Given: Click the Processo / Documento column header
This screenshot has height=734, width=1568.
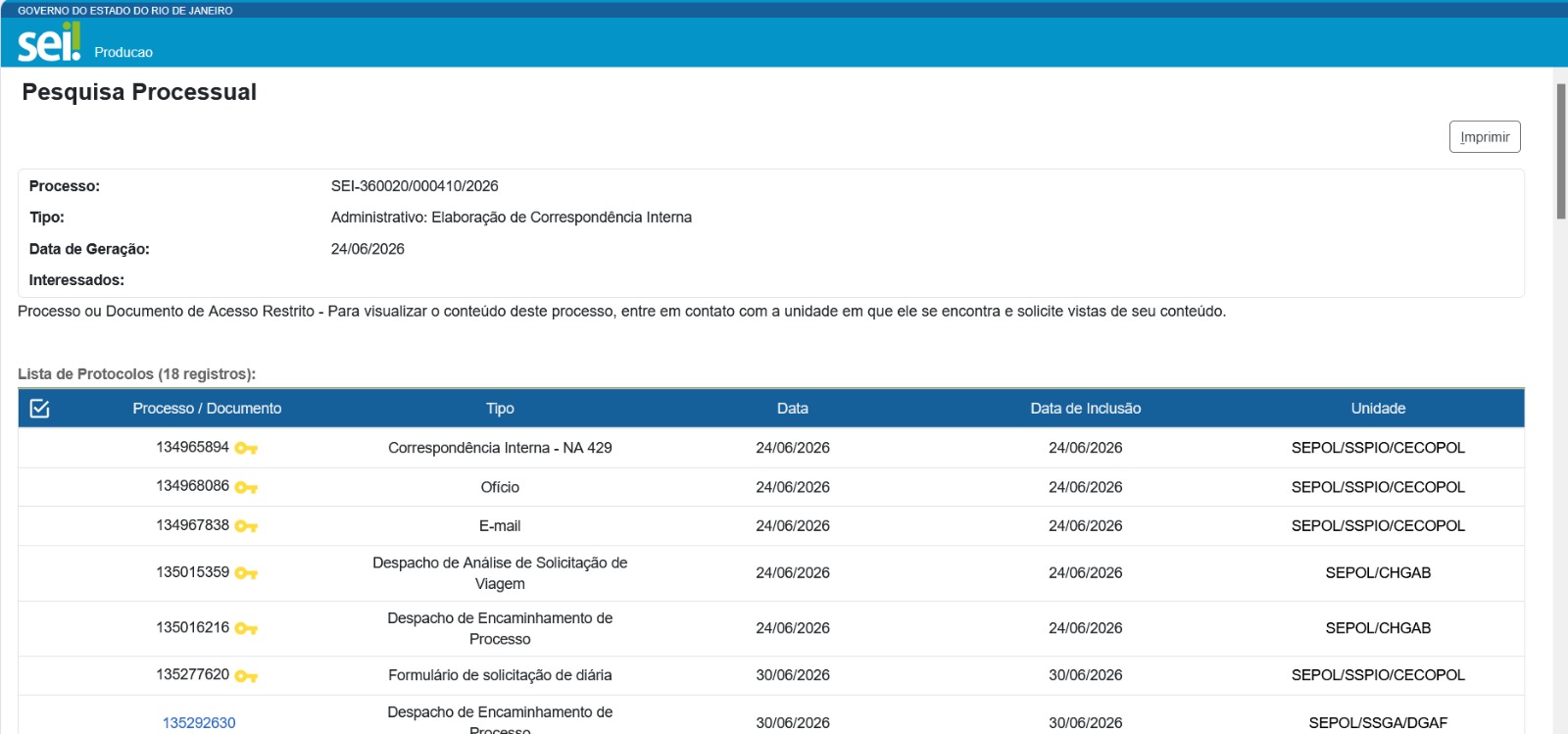Looking at the screenshot, I should (207, 409).
